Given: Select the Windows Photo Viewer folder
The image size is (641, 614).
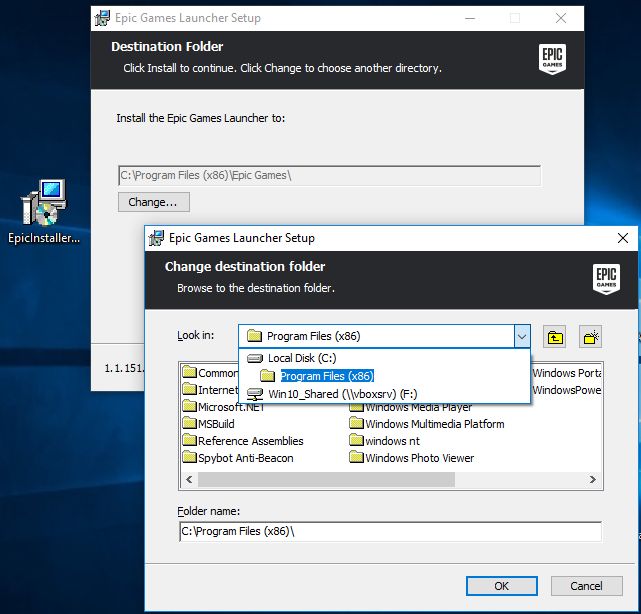Looking at the screenshot, I should click(x=412, y=458).
